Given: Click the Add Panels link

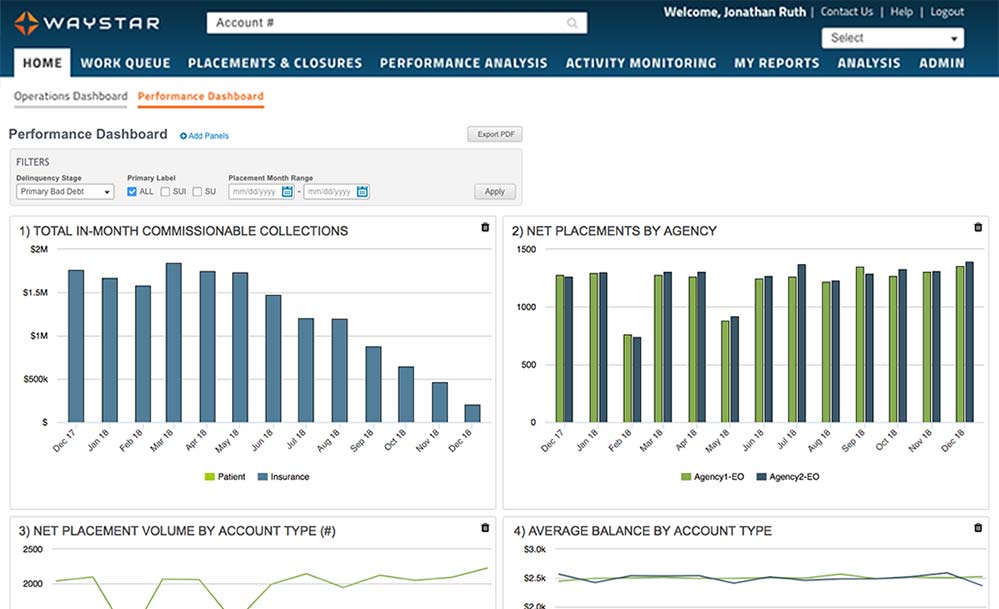Looking at the screenshot, I should (208, 136).
